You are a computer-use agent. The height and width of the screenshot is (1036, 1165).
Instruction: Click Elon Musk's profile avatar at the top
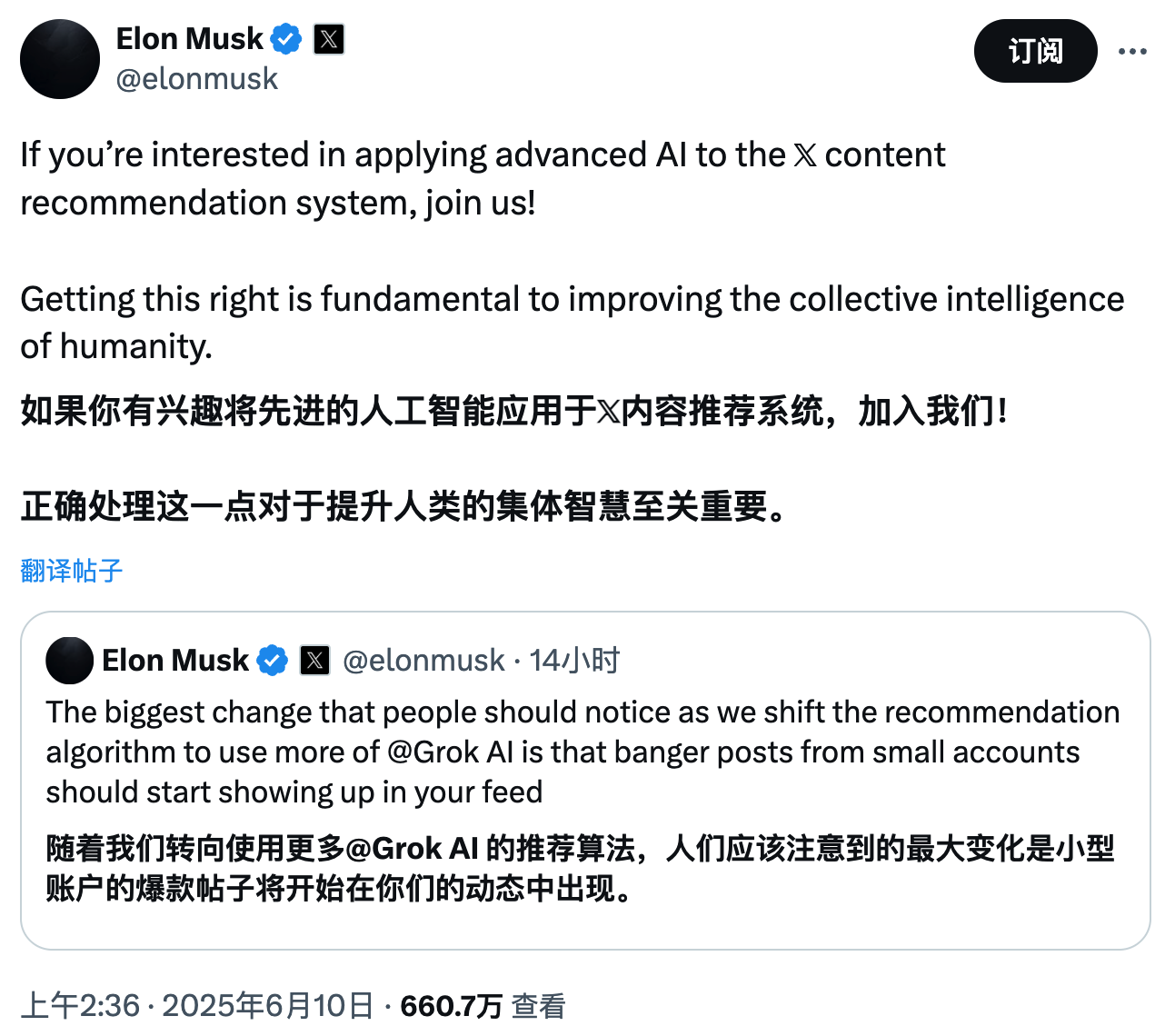60,59
